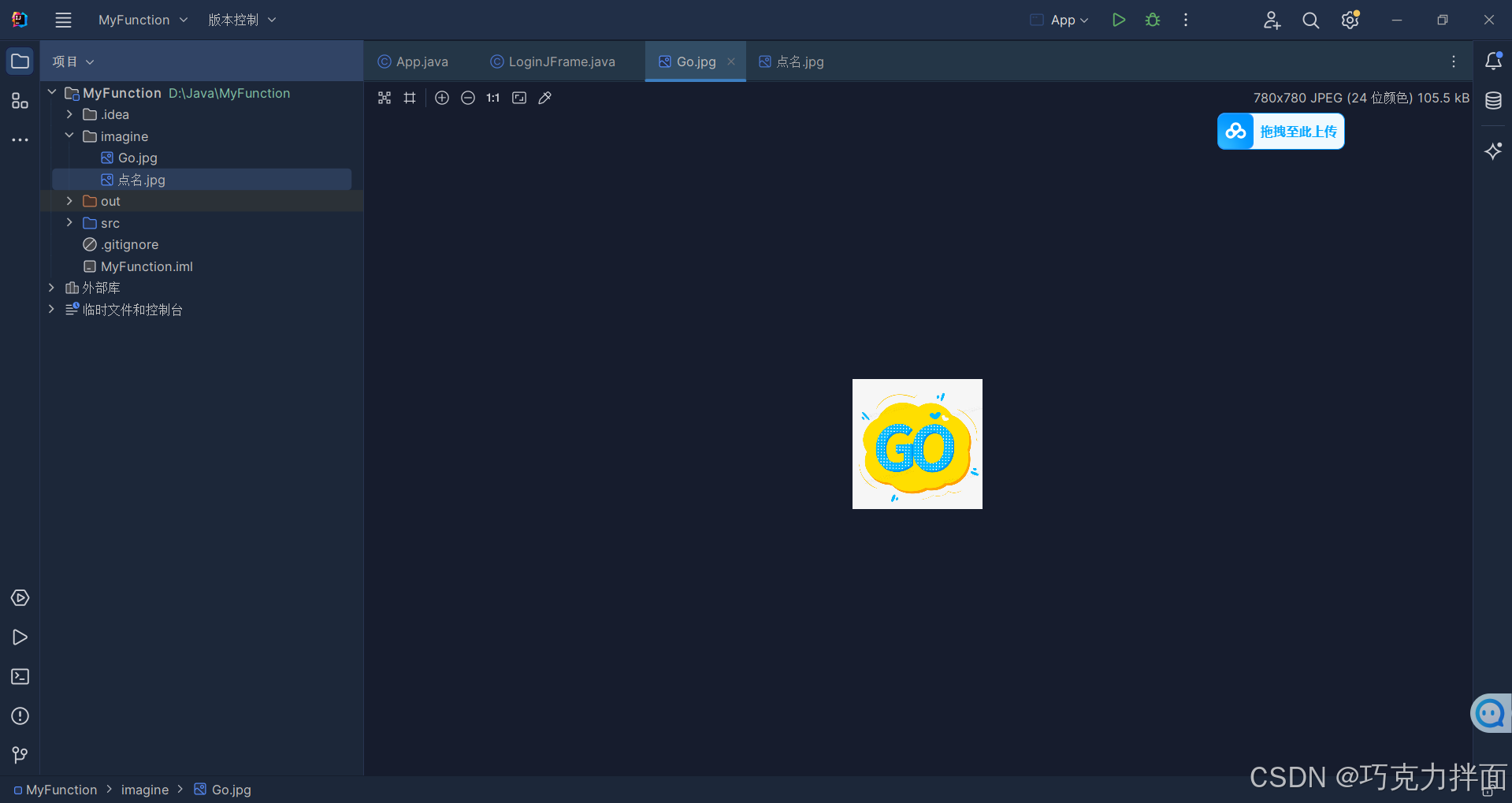1512x803 pixels.
Task: Toggle grid display in image viewer
Action: tap(410, 98)
